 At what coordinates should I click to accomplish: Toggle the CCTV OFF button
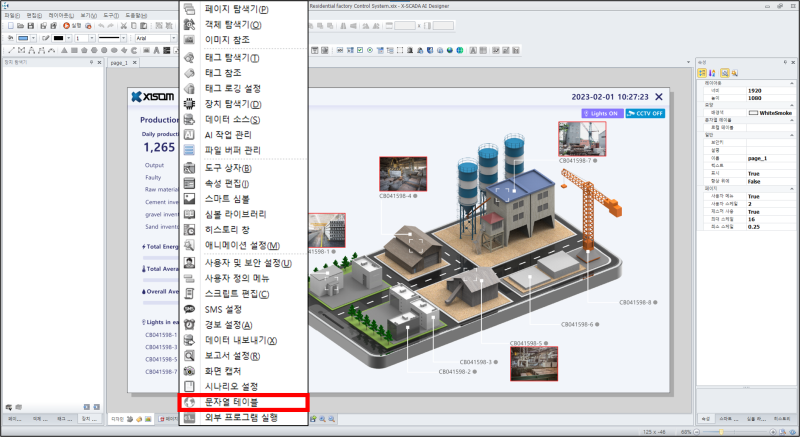tap(645, 113)
